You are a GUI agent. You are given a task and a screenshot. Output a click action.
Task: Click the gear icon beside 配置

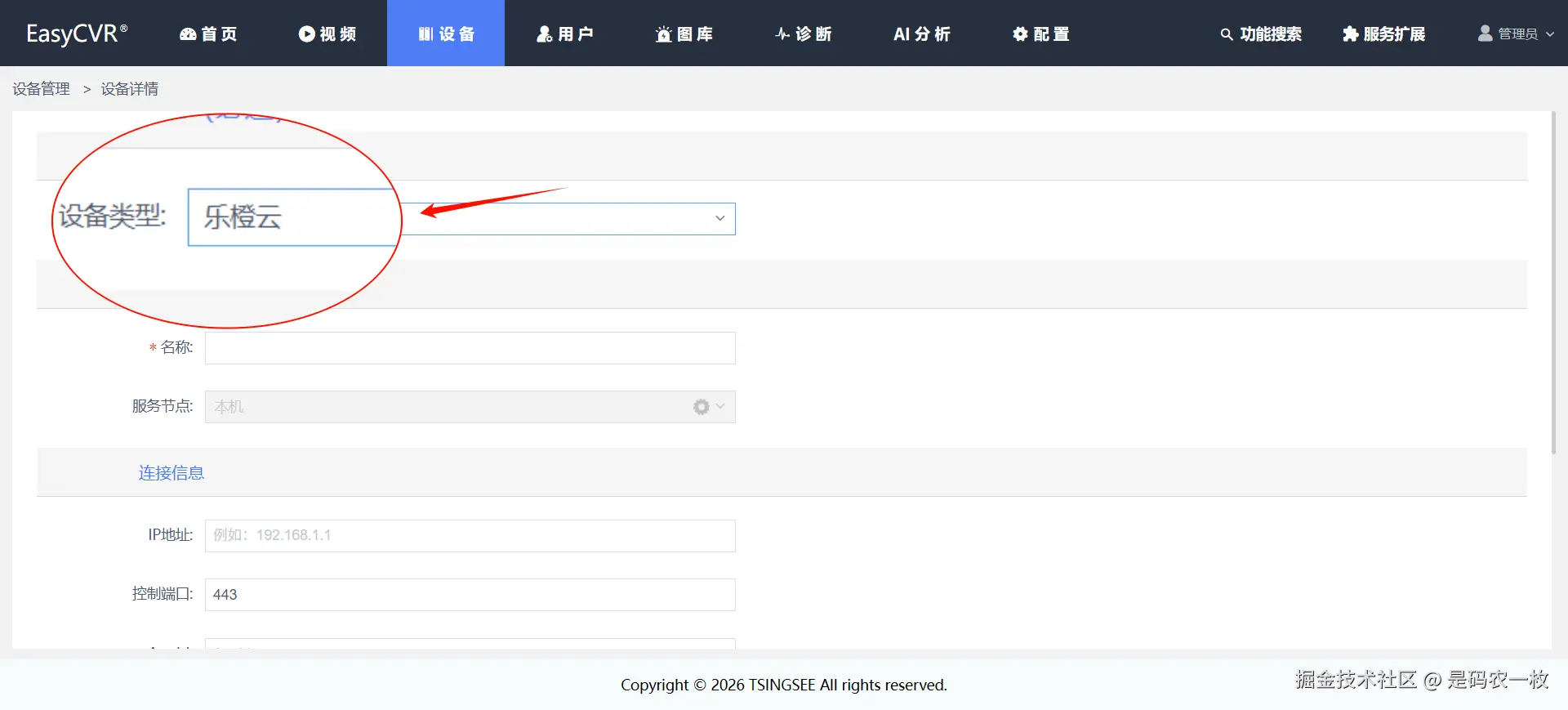pos(1020,33)
